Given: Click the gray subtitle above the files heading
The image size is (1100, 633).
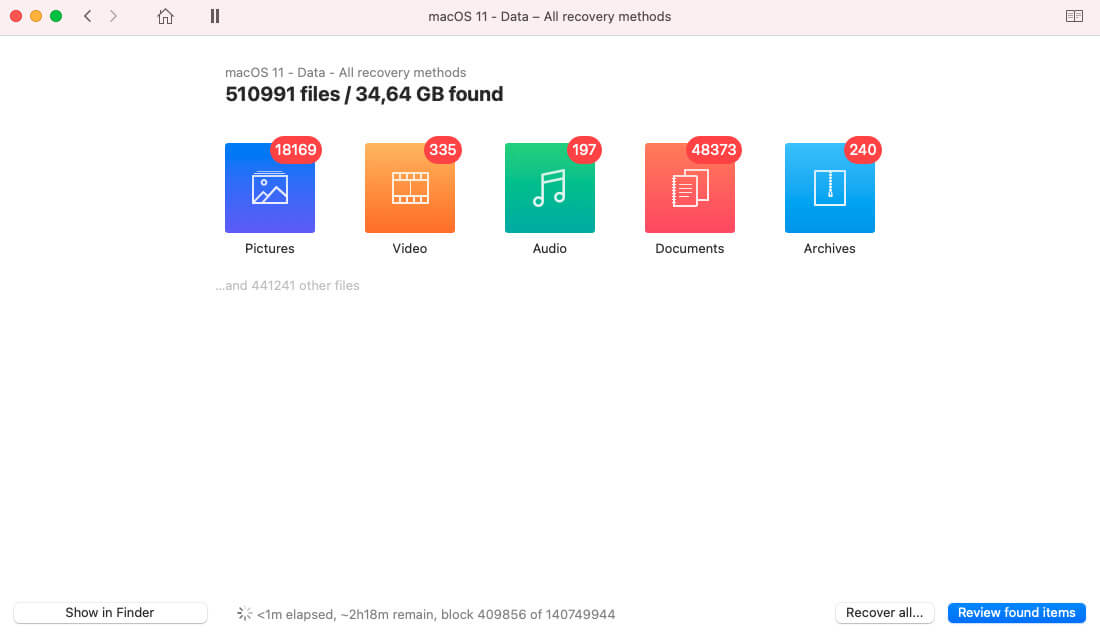Looking at the screenshot, I should click(345, 72).
